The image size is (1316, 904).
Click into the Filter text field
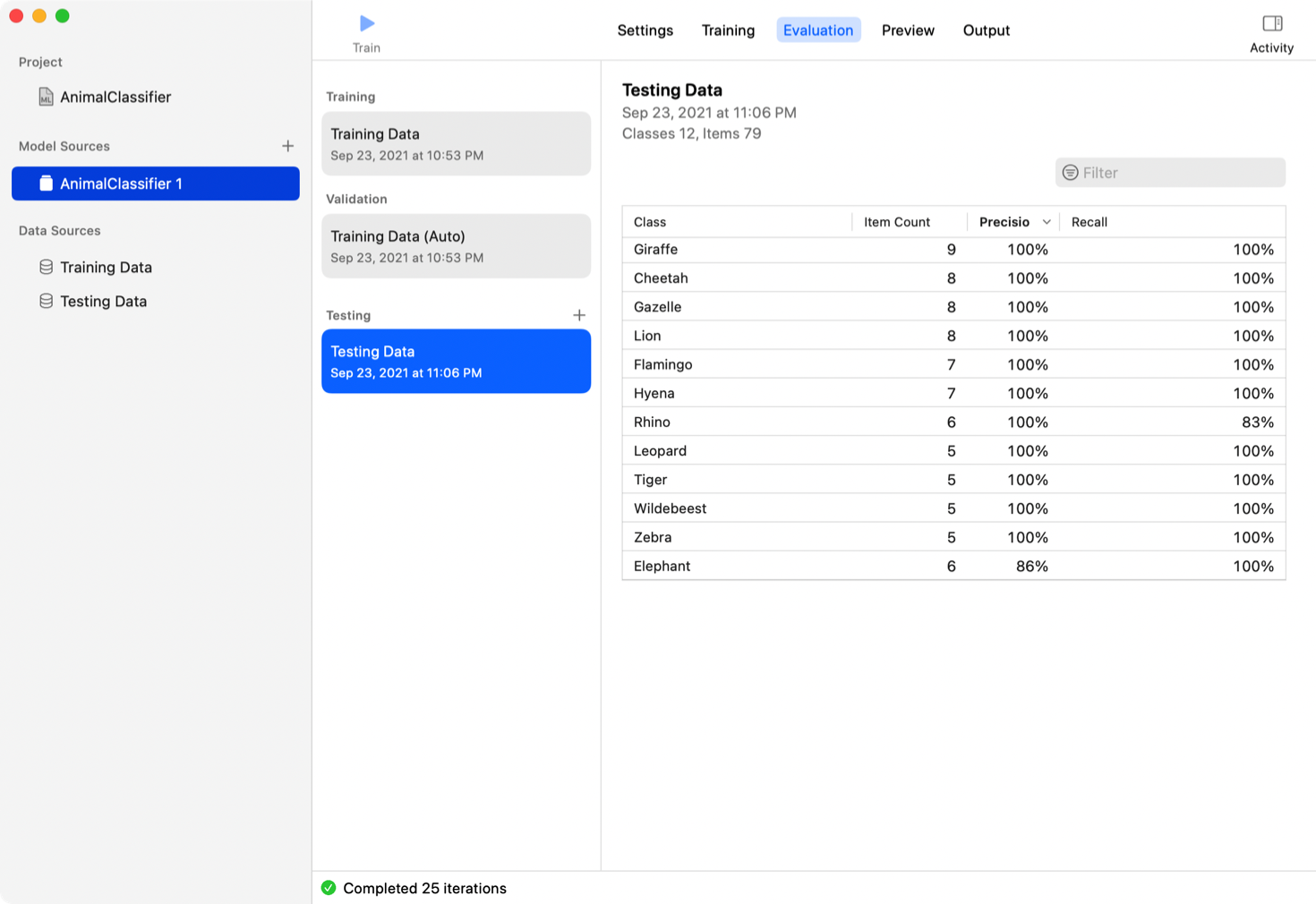tap(1177, 173)
